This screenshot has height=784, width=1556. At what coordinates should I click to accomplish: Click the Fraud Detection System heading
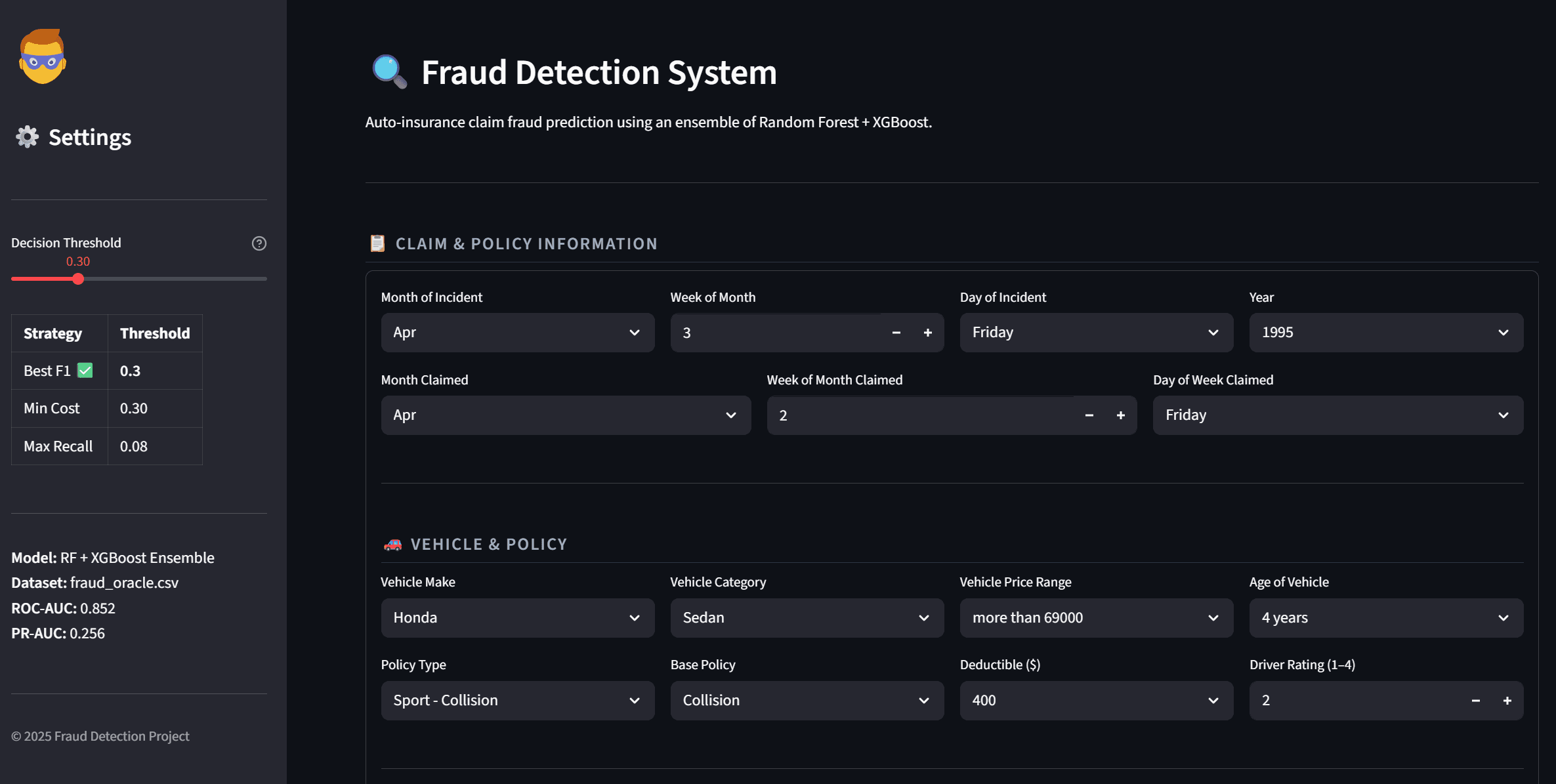pyautogui.click(x=599, y=72)
